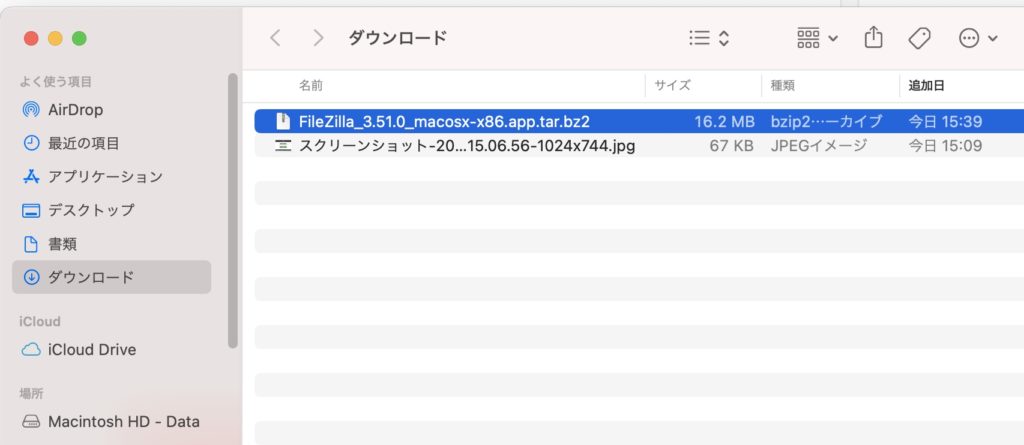Open the list view switcher
Viewport: 1024px width, 445px height.
pyautogui.click(x=709, y=39)
